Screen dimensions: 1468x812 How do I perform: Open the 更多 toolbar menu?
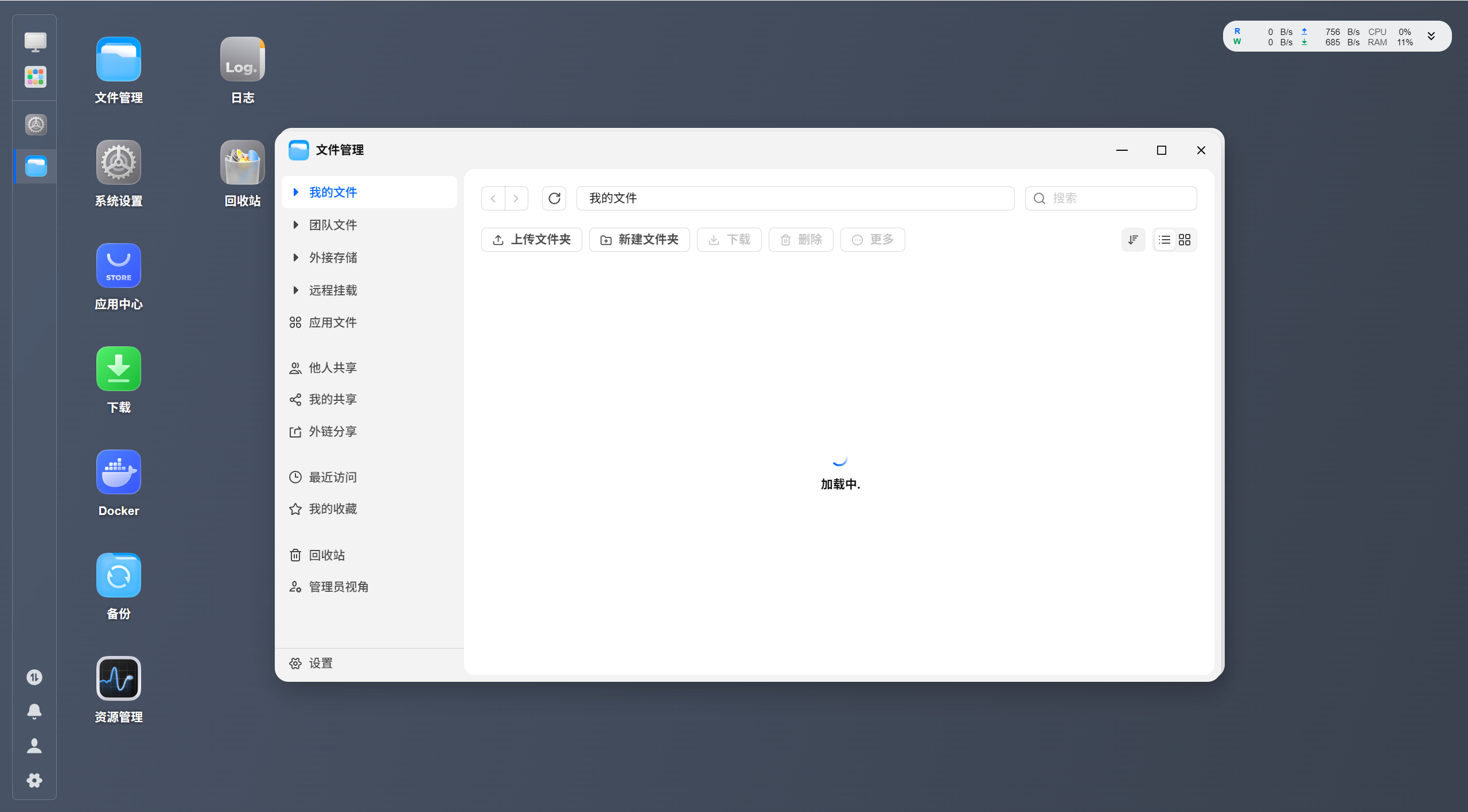(873, 240)
